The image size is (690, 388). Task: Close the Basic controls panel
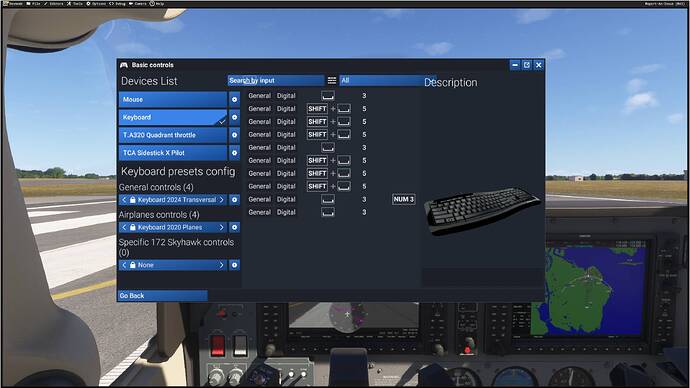tap(539, 65)
